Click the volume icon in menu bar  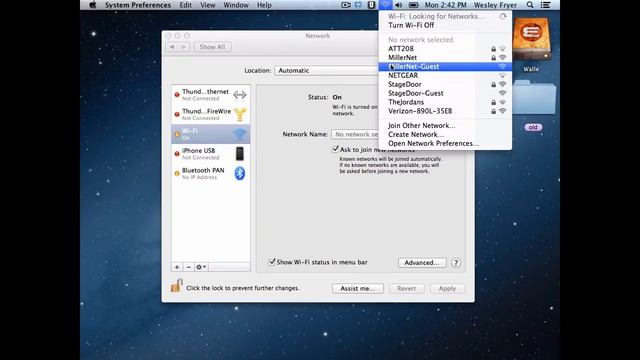pyautogui.click(x=399, y=5)
